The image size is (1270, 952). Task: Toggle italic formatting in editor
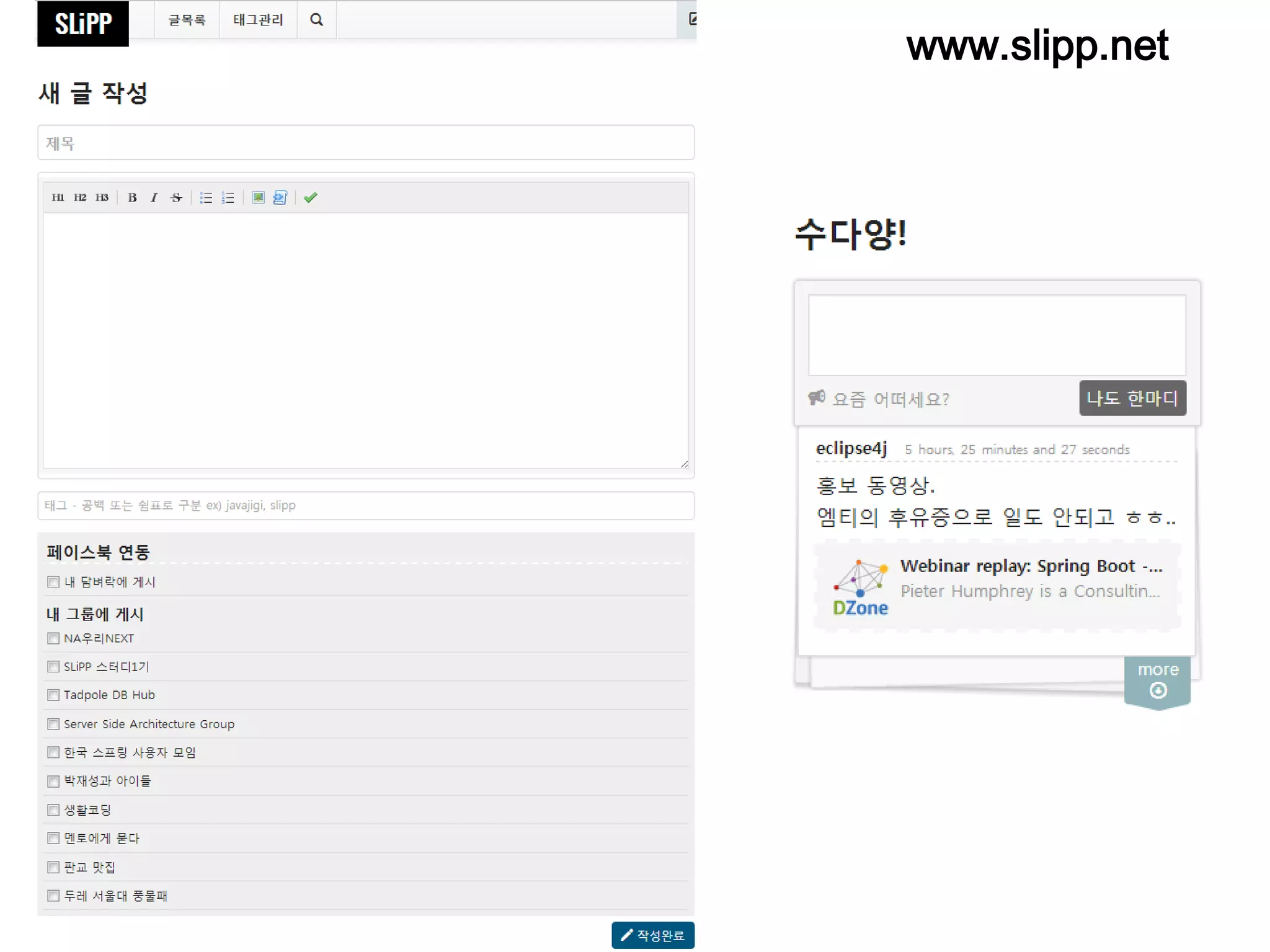[x=154, y=198]
